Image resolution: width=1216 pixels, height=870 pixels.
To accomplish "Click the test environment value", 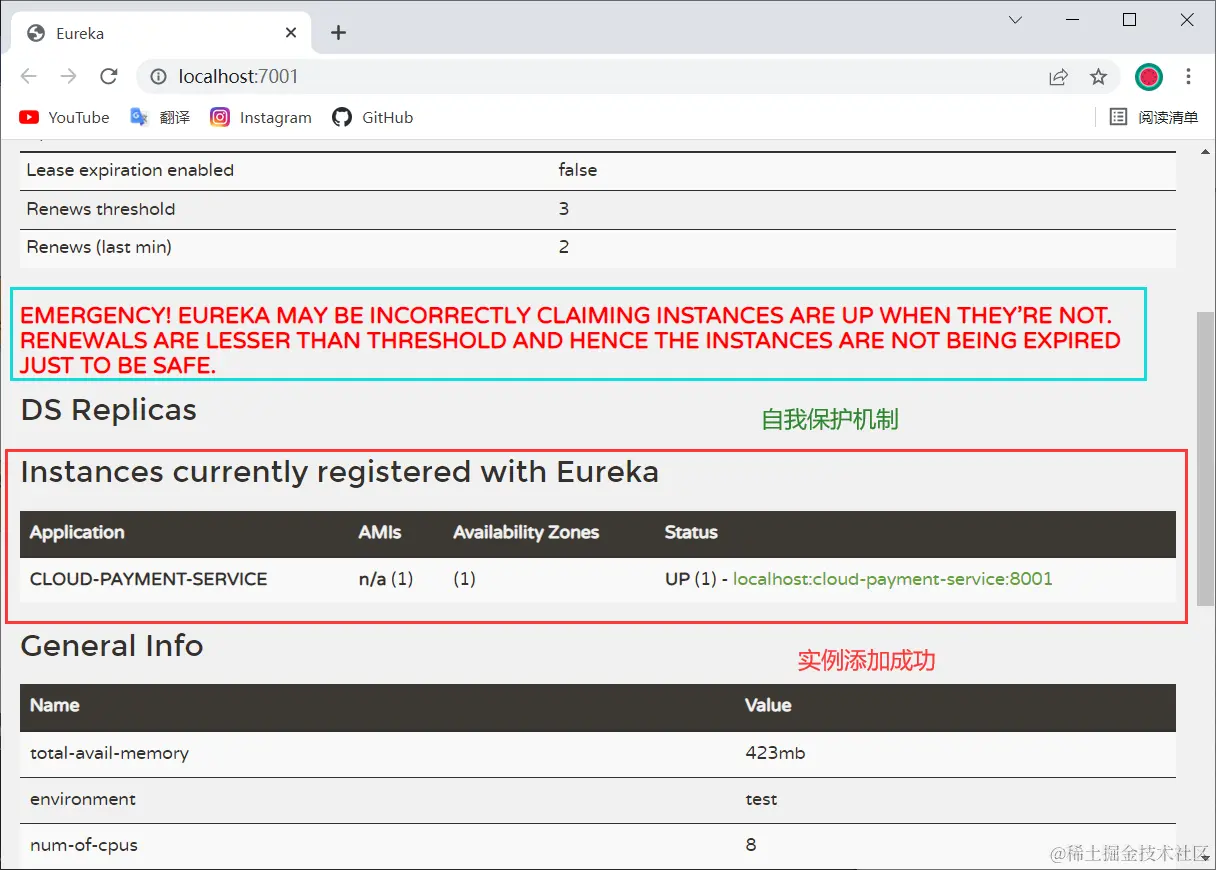I will 761,799.
